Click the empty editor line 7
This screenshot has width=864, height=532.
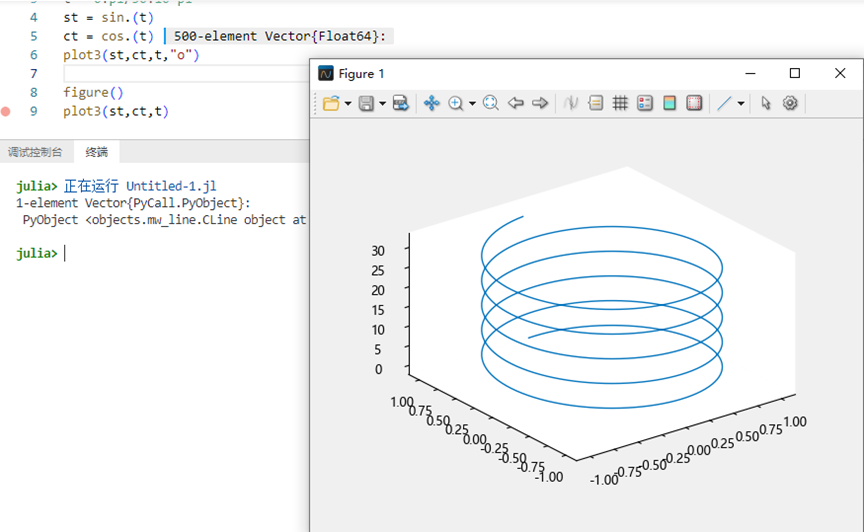(x=186, y=74)
